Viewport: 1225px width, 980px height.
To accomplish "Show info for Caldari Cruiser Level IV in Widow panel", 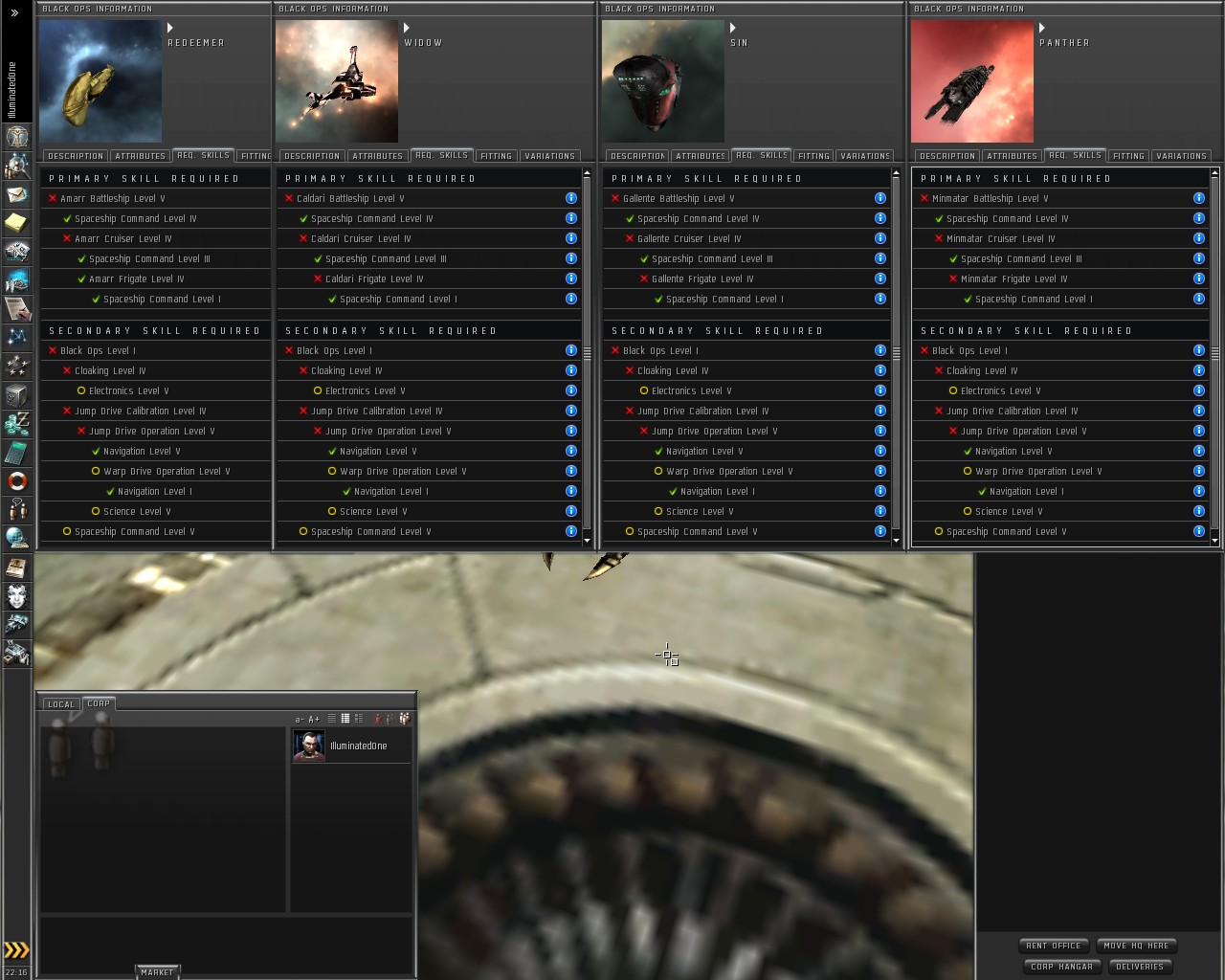I will pos(571,238).
